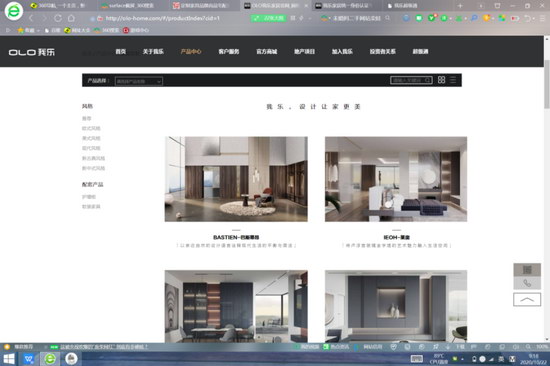
Task: Expand the 产品选择 dropdown
Action: 139,81
